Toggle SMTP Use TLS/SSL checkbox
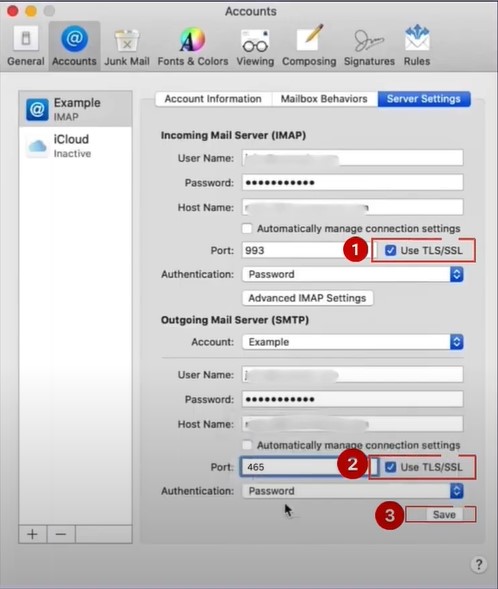498x589 pixels. click(391, 467)
